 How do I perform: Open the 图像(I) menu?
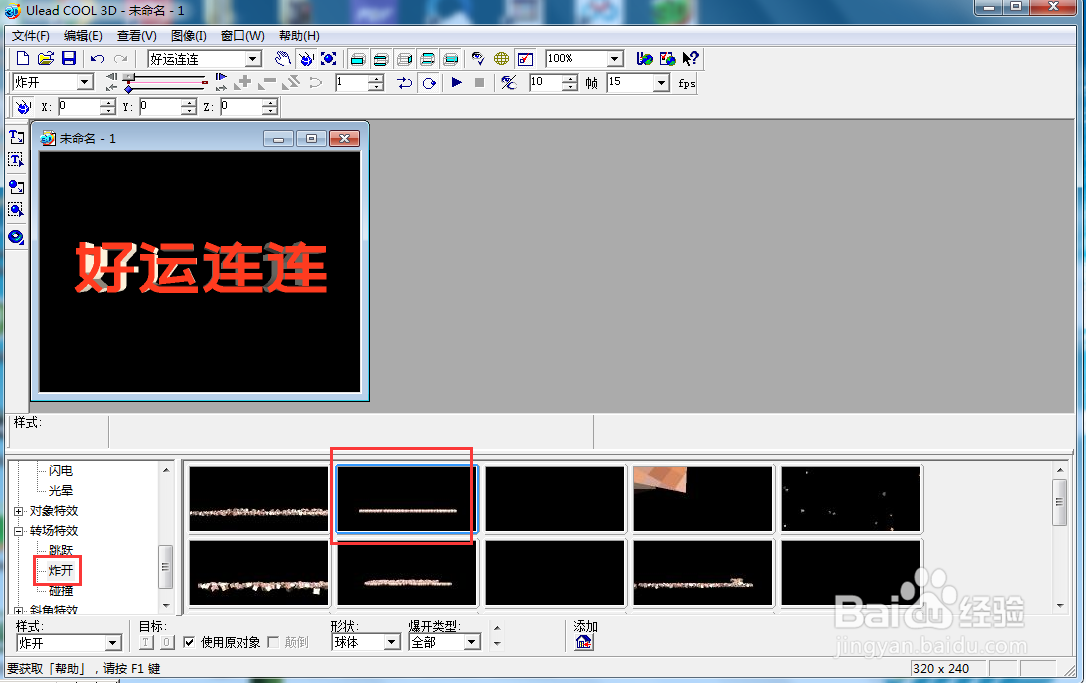click(188, 36)
